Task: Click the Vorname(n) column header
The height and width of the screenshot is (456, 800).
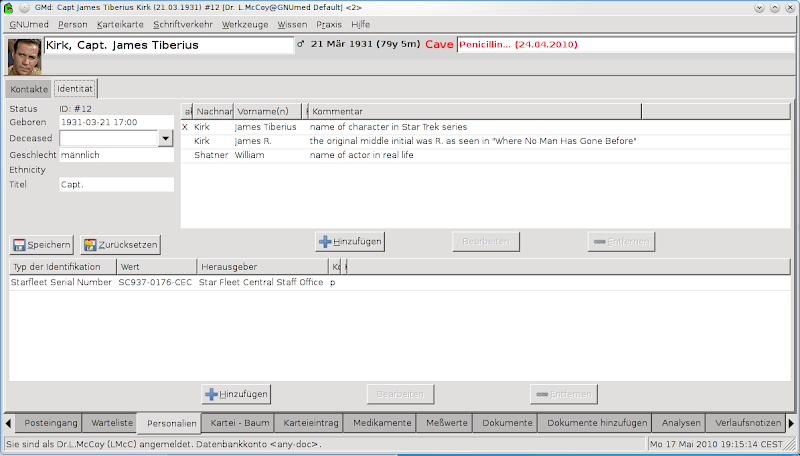Action: 267,111
